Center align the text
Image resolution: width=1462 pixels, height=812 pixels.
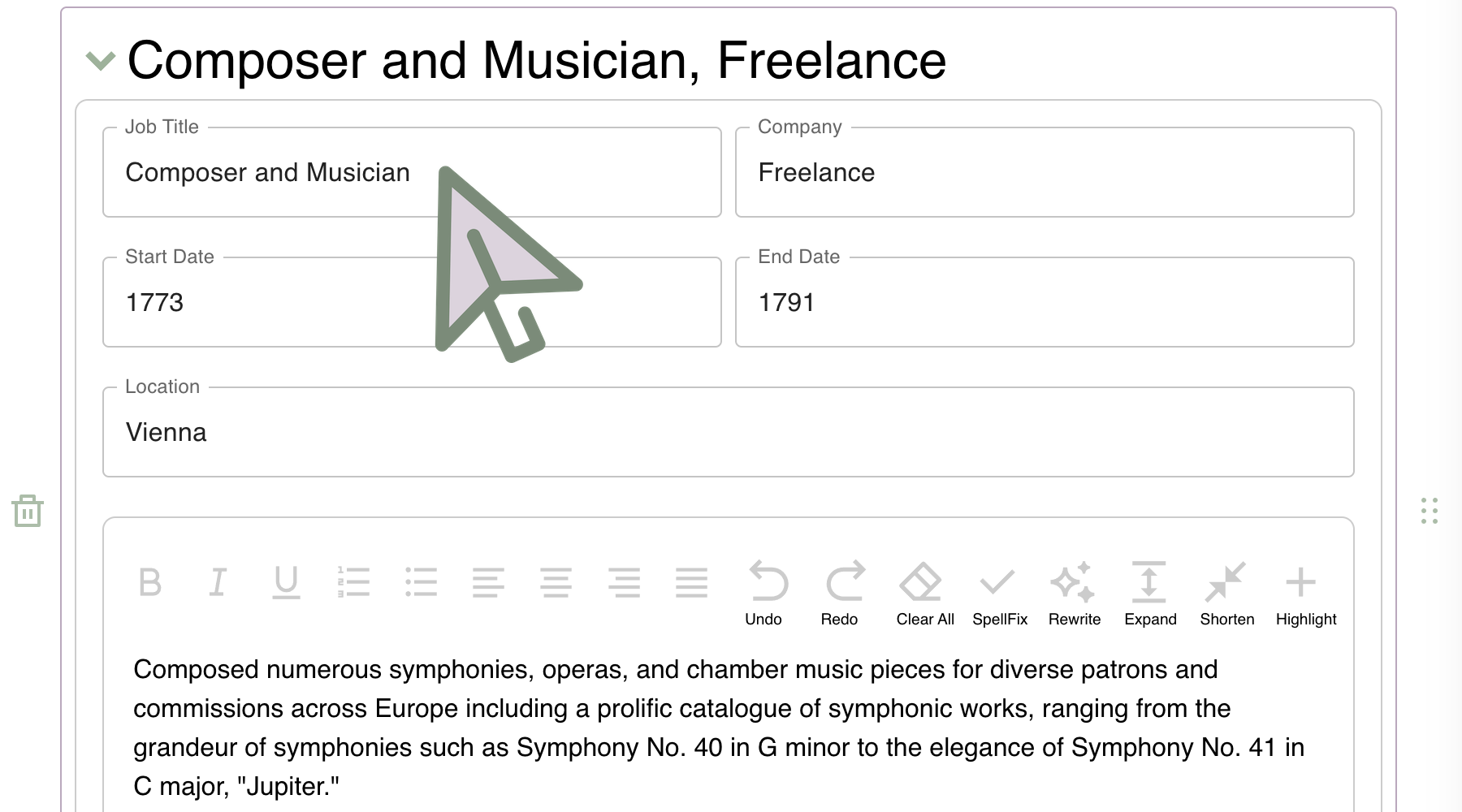pyautogui.click(x=556, y=582)
